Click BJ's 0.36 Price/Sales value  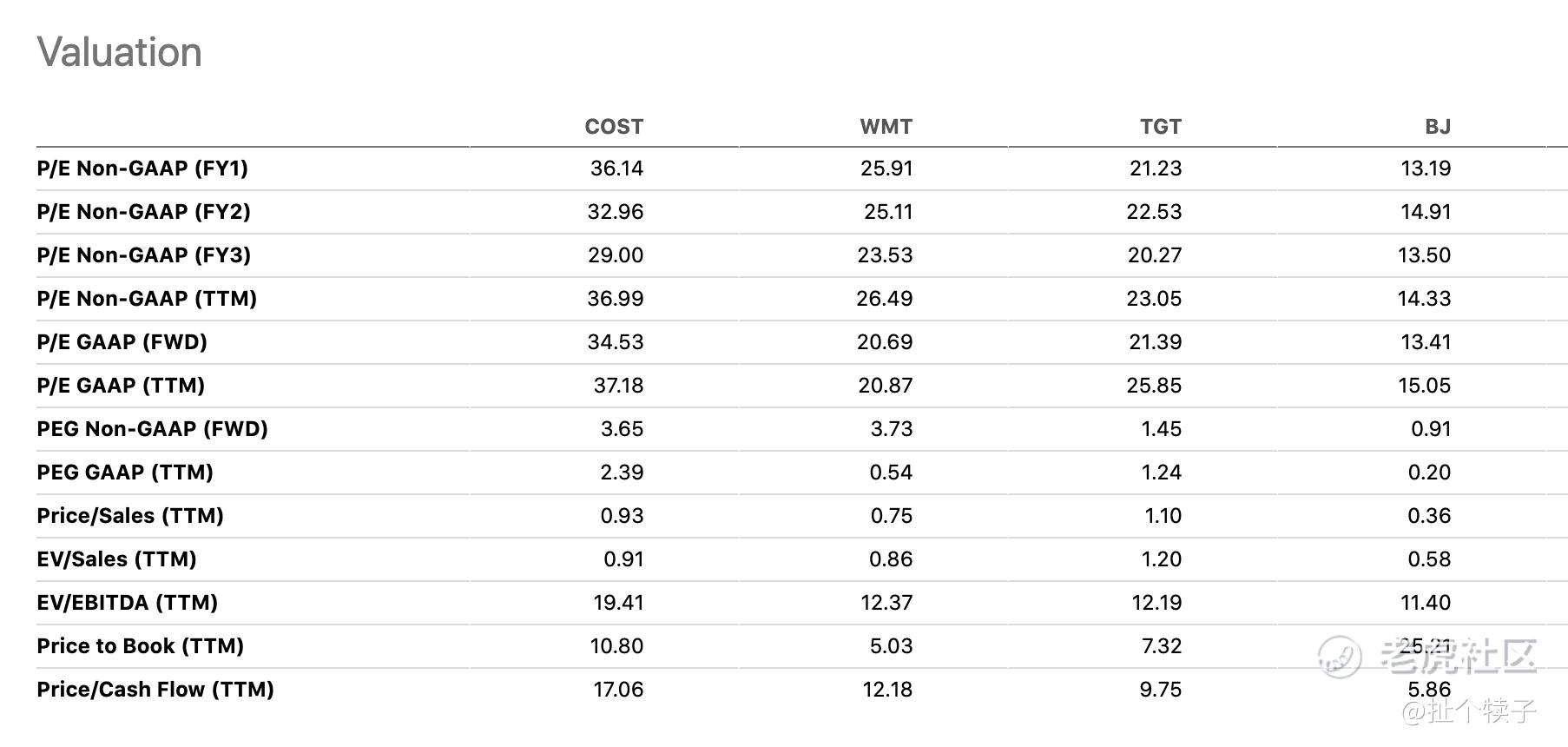point(1428,516)
